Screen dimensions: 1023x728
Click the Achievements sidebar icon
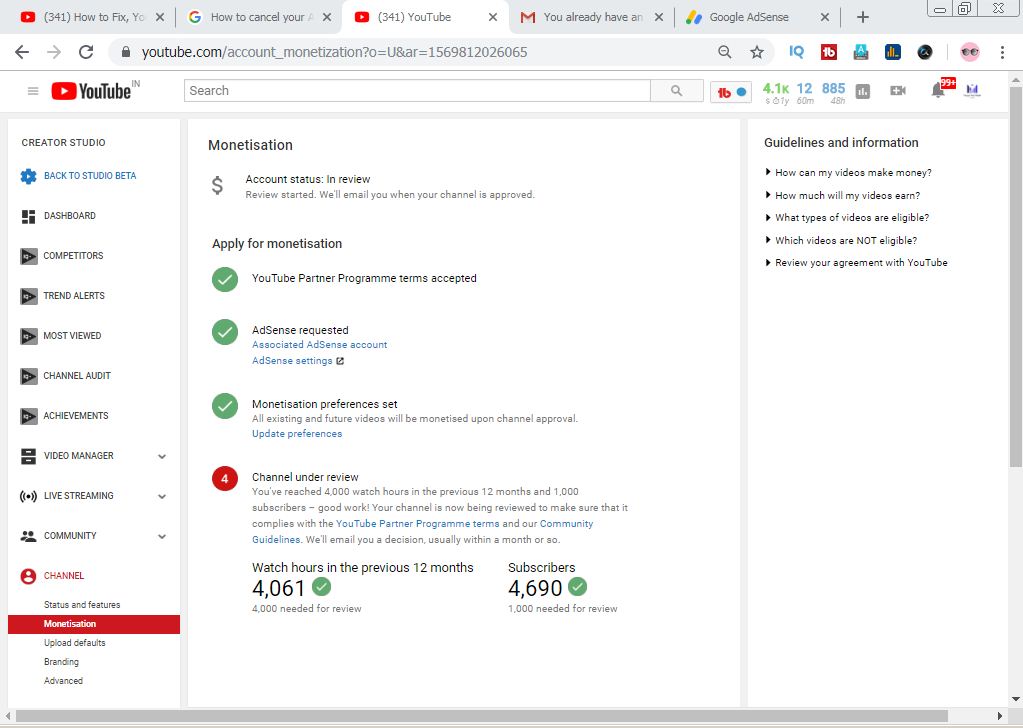(x=29, y=416)
